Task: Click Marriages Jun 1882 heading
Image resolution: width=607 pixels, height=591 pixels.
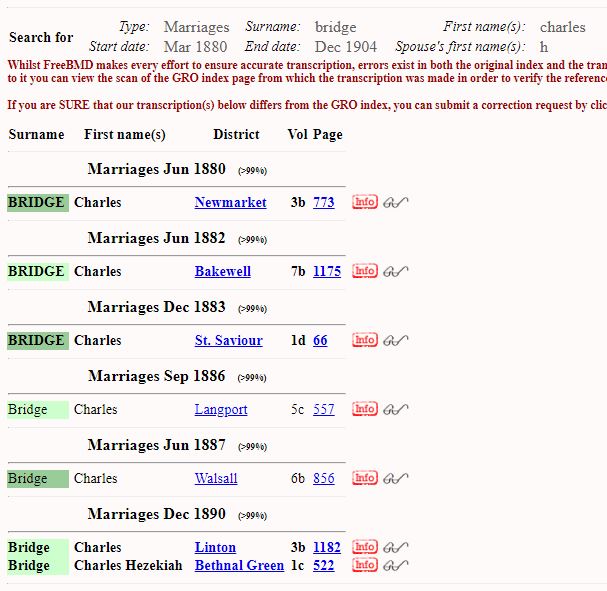Action: (156, 238)
